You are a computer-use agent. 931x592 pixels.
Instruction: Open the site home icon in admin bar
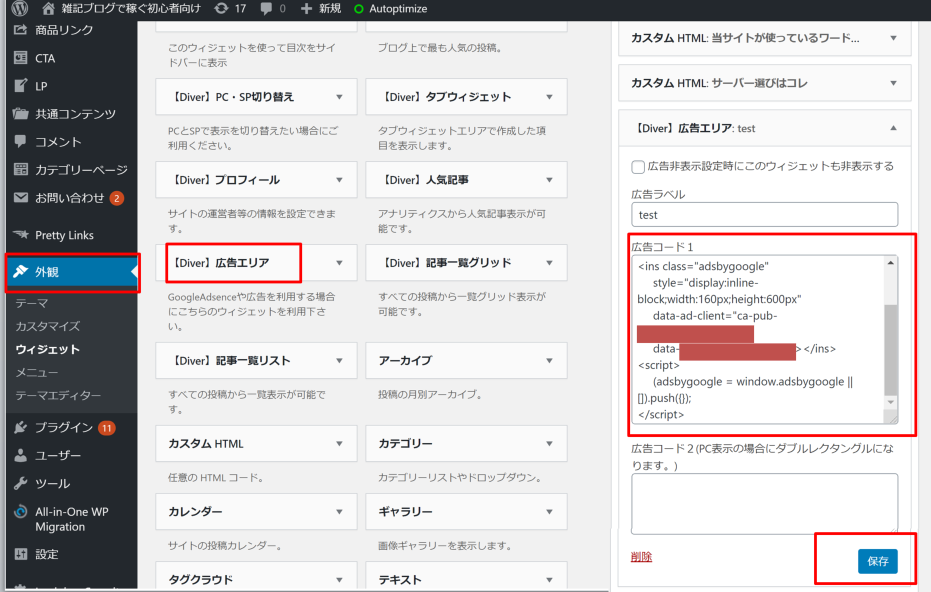point(48,9)
